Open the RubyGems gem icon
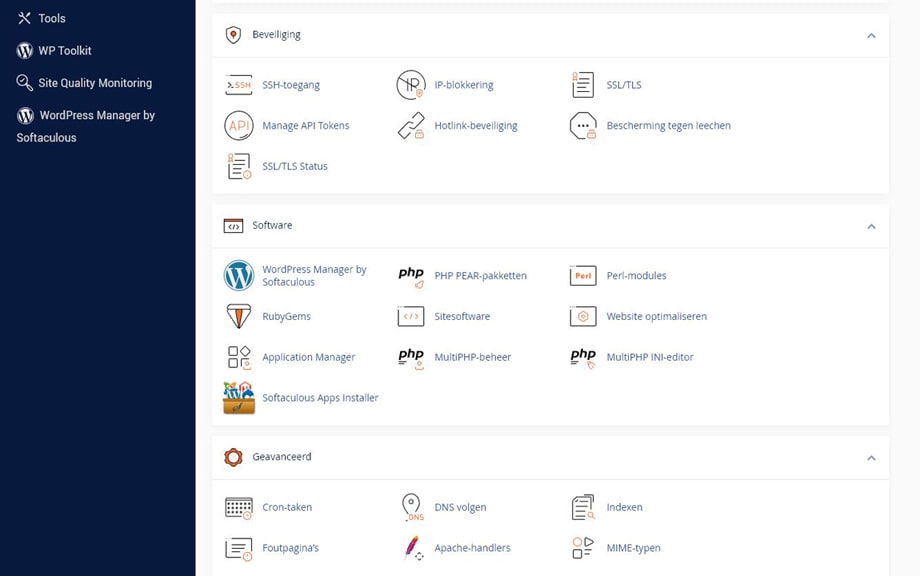The height and width of the screenshot is (576, 920). [239, 316]
